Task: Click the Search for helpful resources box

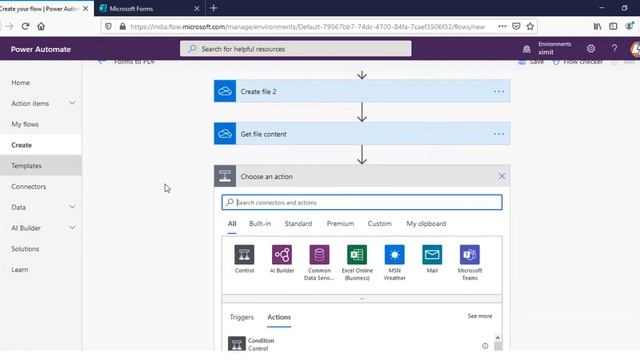Action: tap(296, 49)
